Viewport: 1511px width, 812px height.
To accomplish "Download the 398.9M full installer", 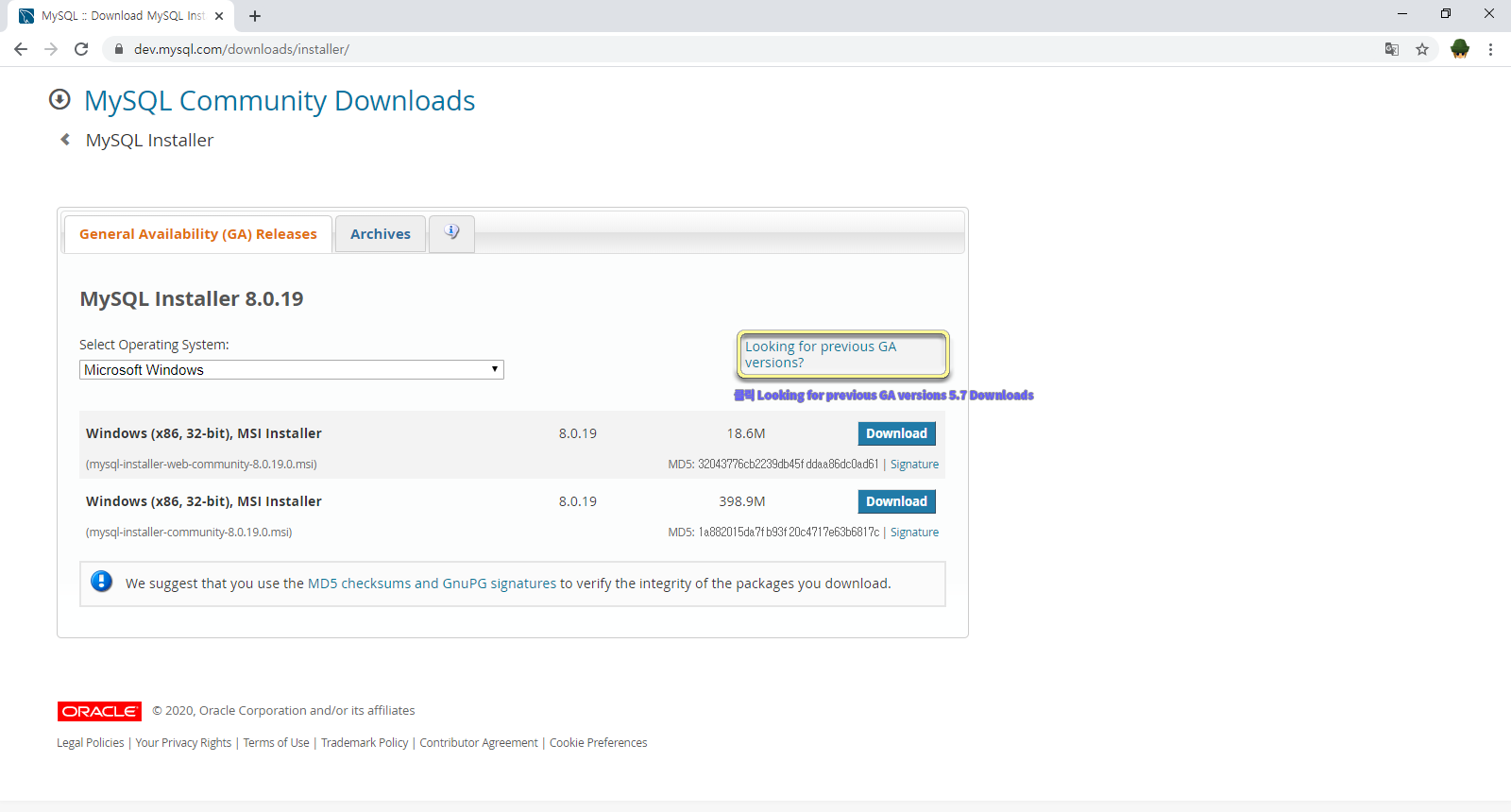I will pos(896,501).
